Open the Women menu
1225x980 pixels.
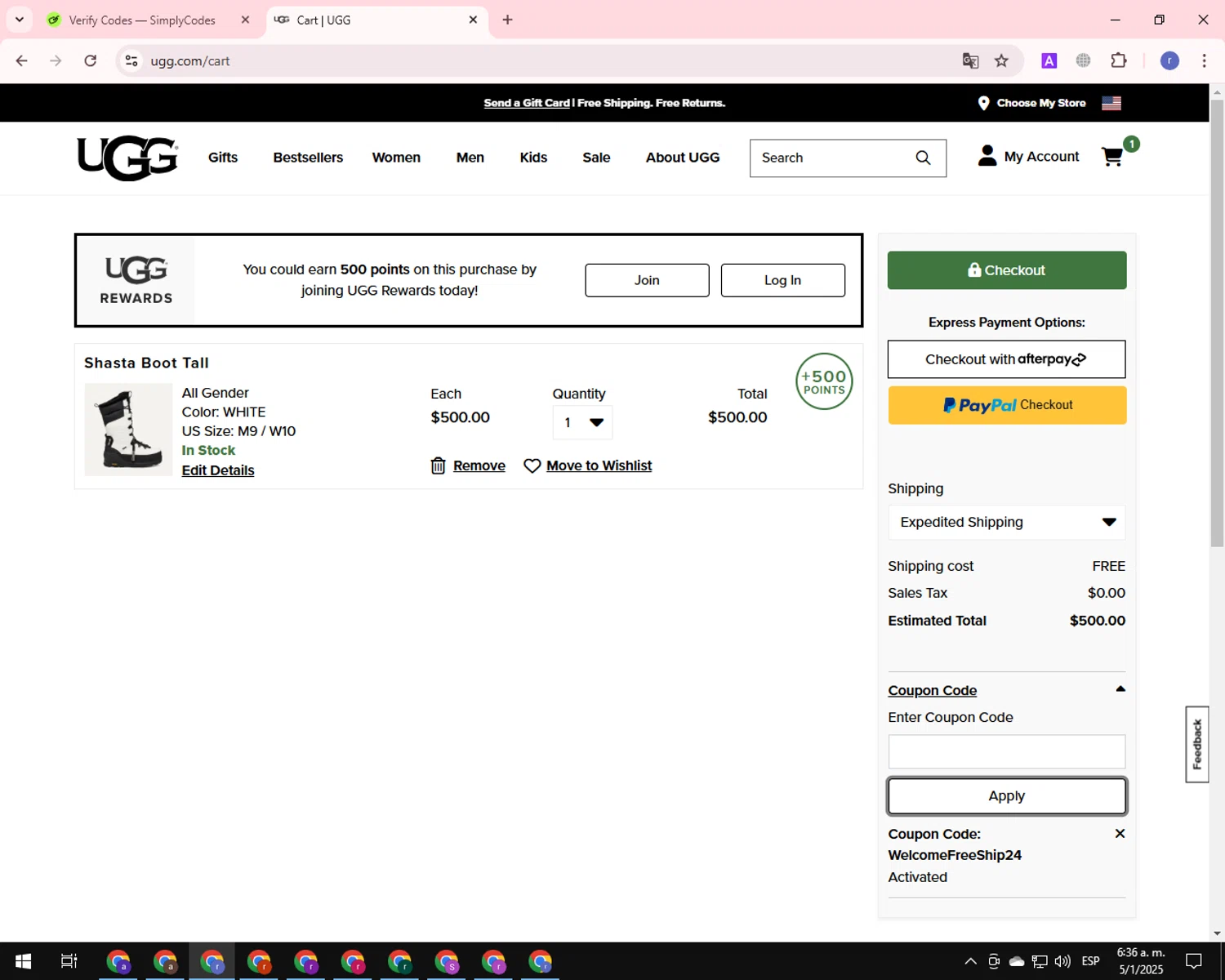point(396,158)
